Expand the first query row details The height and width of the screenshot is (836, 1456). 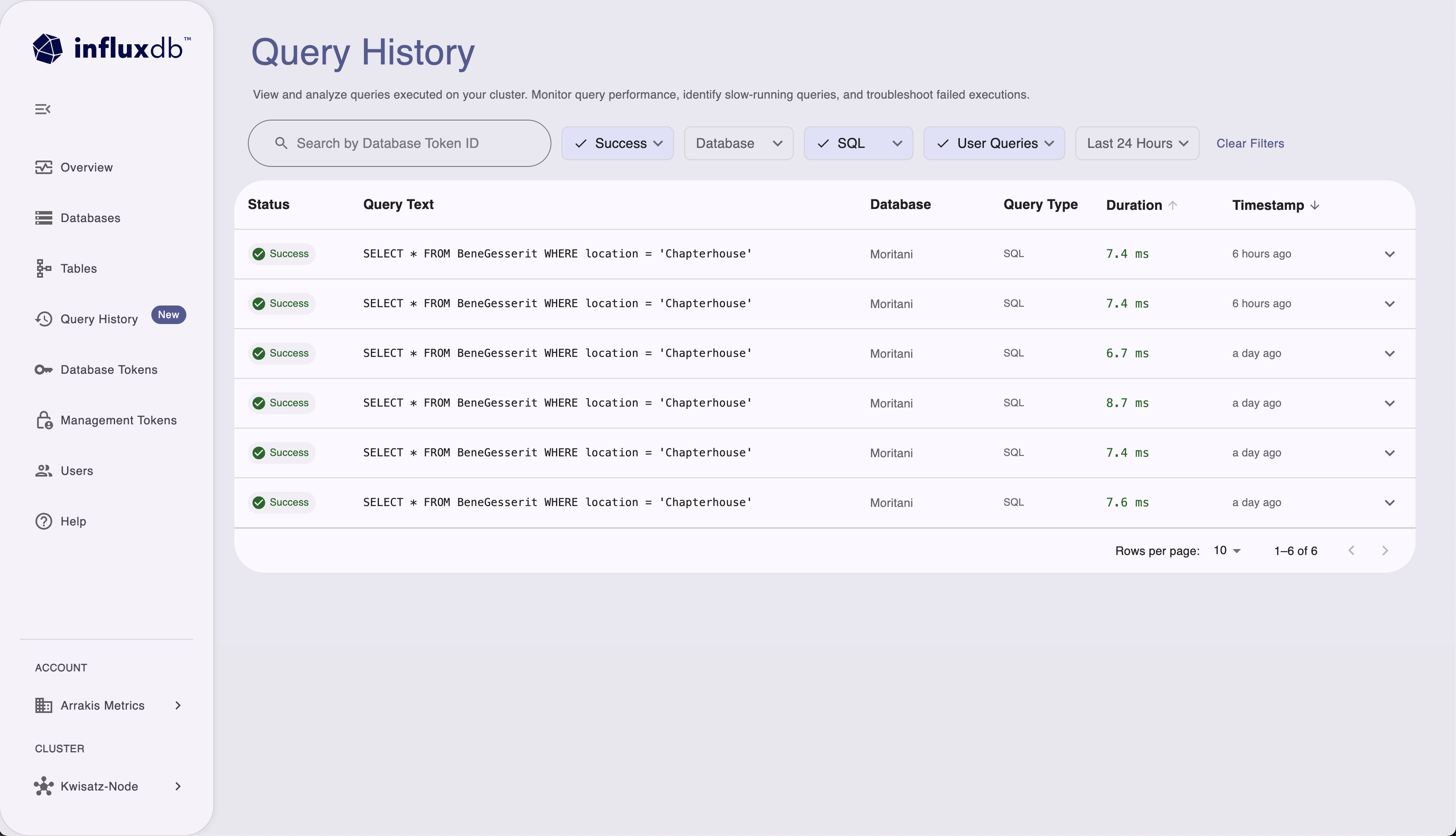1390,254
